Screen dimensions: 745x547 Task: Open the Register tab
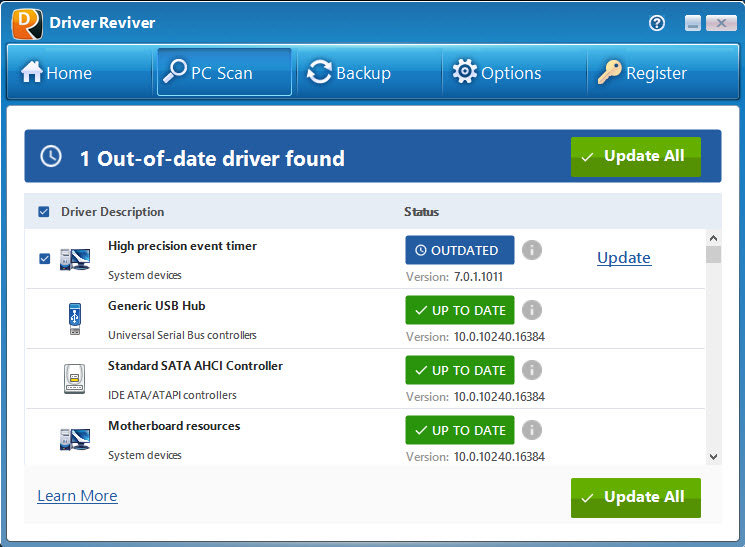[662, 73]
